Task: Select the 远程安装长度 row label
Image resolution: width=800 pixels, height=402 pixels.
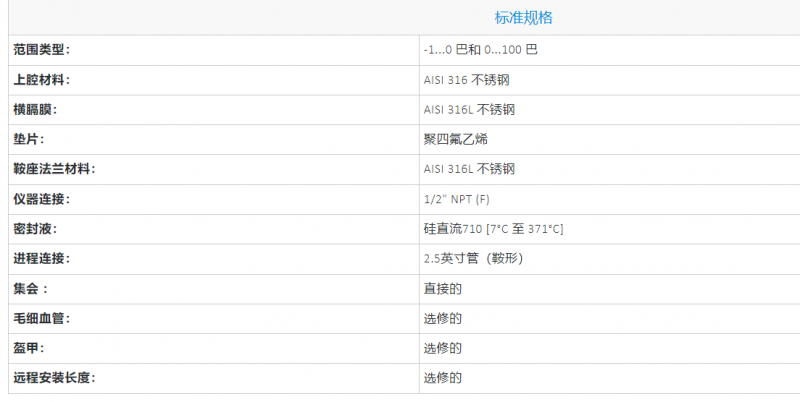Action: (54, 379)
